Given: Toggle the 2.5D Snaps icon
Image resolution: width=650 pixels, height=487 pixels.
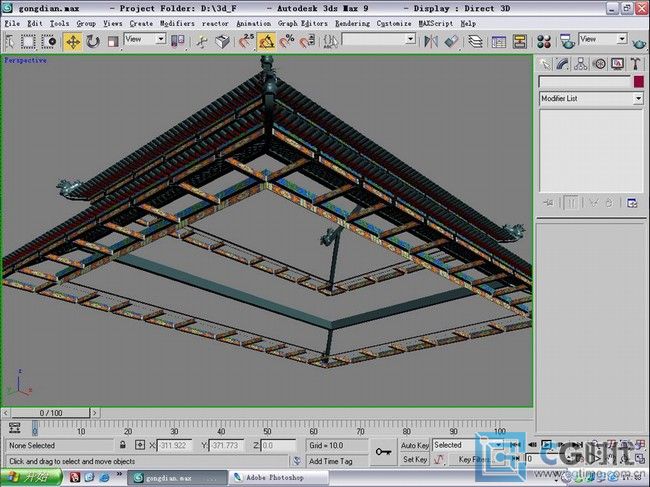Looking at the screenshot, I should [x=246, y=41].
